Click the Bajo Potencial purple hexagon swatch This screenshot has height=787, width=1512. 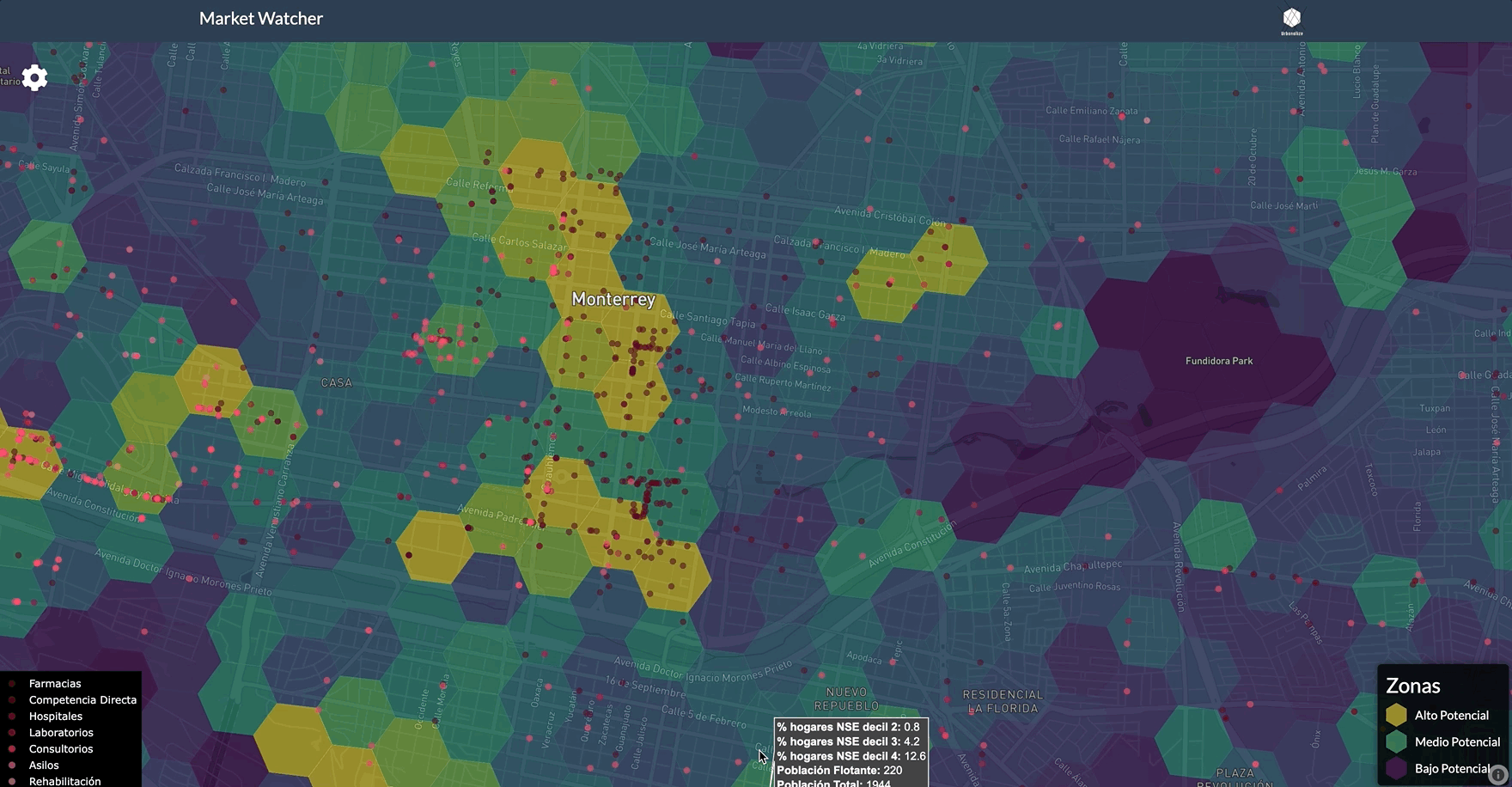pos(1396,768)
